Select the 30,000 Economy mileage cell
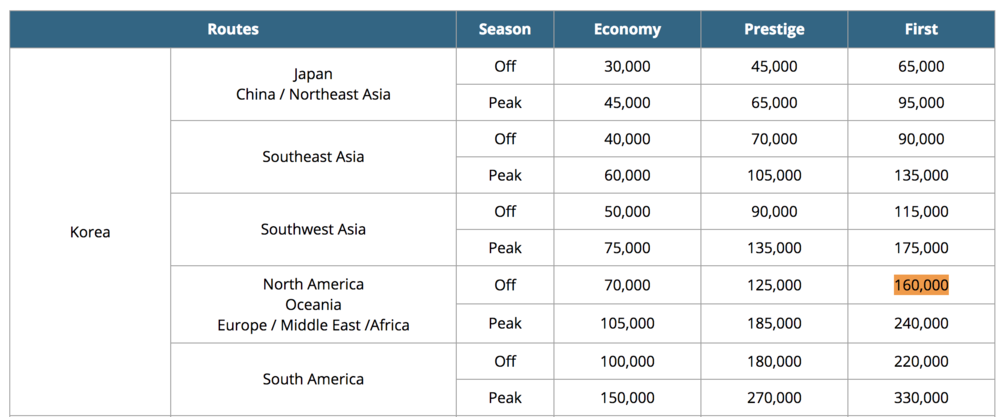1000x417 pixels. (x=627, y=66)
